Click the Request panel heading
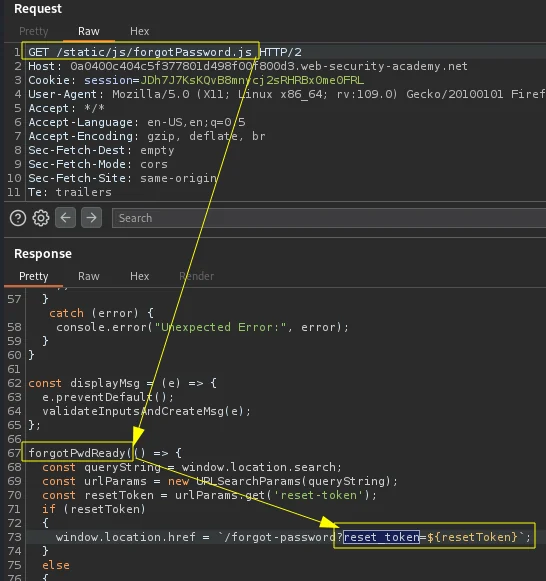Screen dimensions: 546x581 point(38,9)
